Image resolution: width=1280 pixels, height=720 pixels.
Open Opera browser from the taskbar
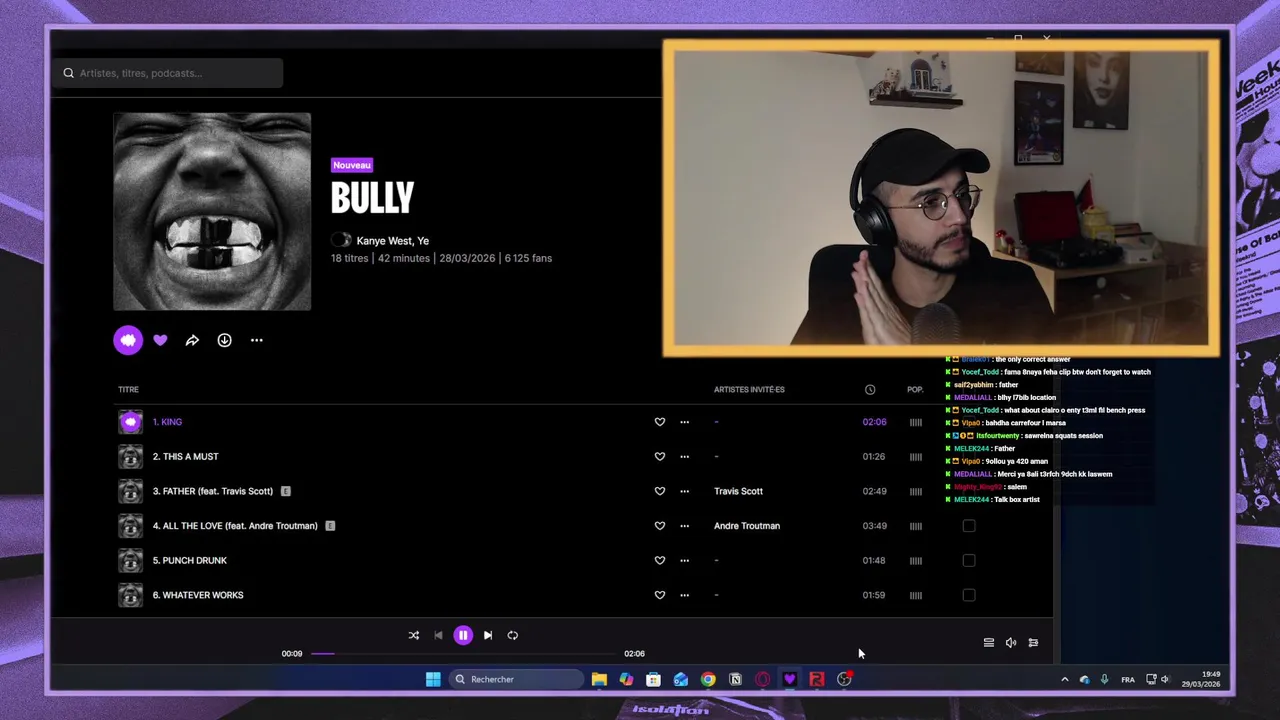tap(763, 679)
